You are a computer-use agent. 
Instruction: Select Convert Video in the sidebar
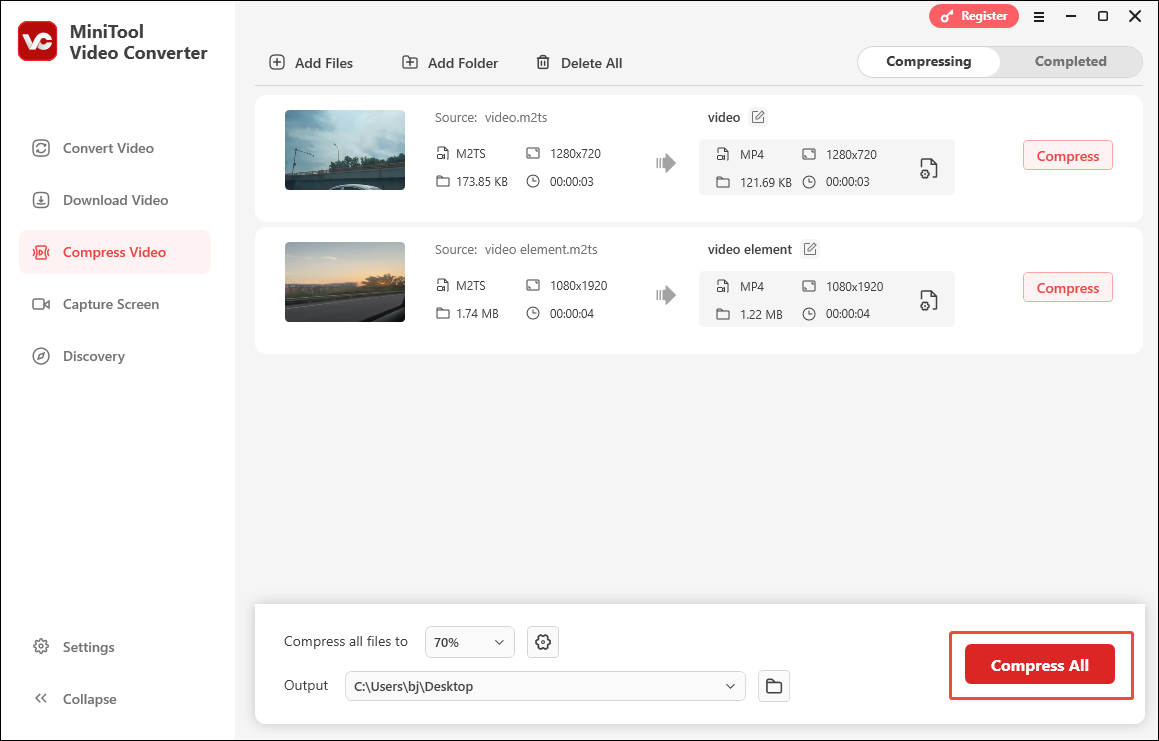106,148
